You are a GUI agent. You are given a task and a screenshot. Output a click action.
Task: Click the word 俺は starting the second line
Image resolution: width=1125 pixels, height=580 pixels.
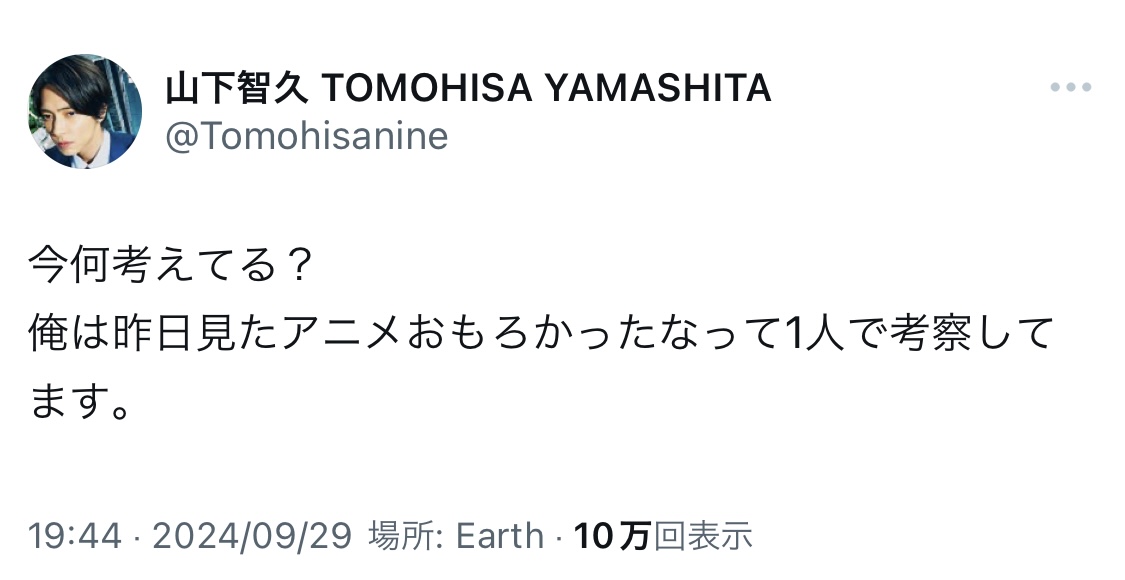[x=67, y=334]
